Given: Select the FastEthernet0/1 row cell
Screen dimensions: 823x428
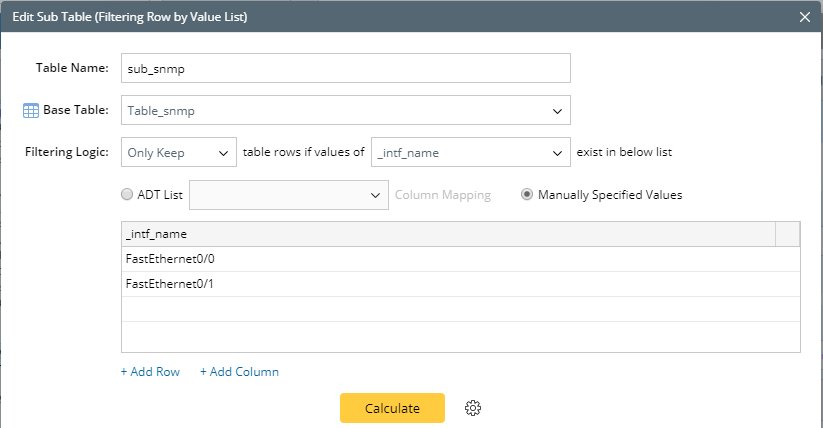Looking at the screenshot, I should pos(448,284).
